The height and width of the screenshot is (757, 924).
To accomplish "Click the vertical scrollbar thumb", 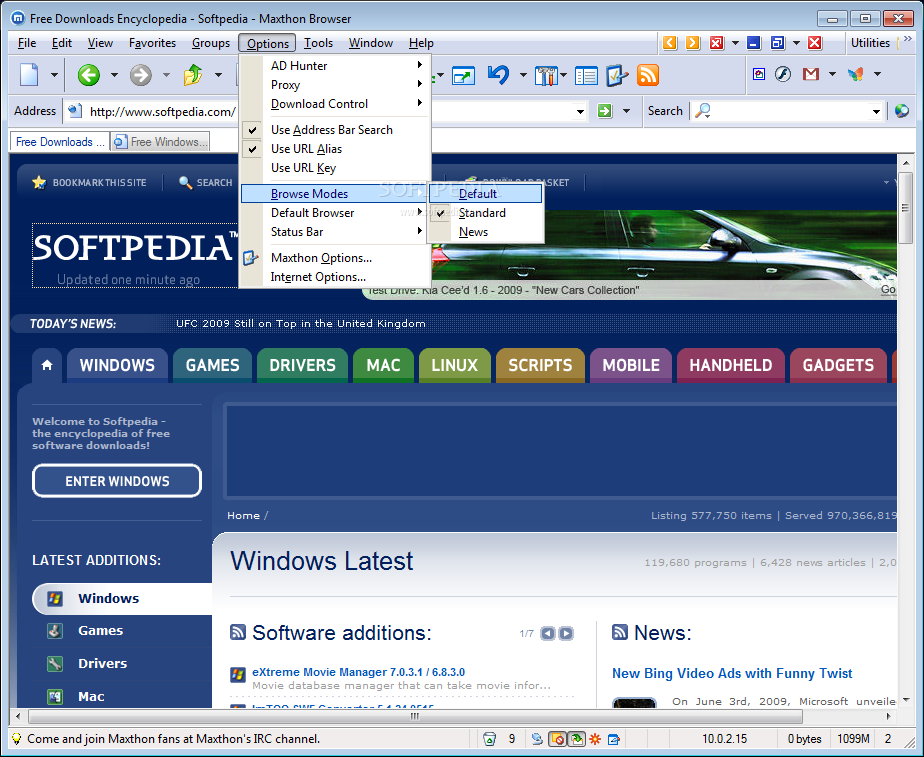I will tap(906, 207).
